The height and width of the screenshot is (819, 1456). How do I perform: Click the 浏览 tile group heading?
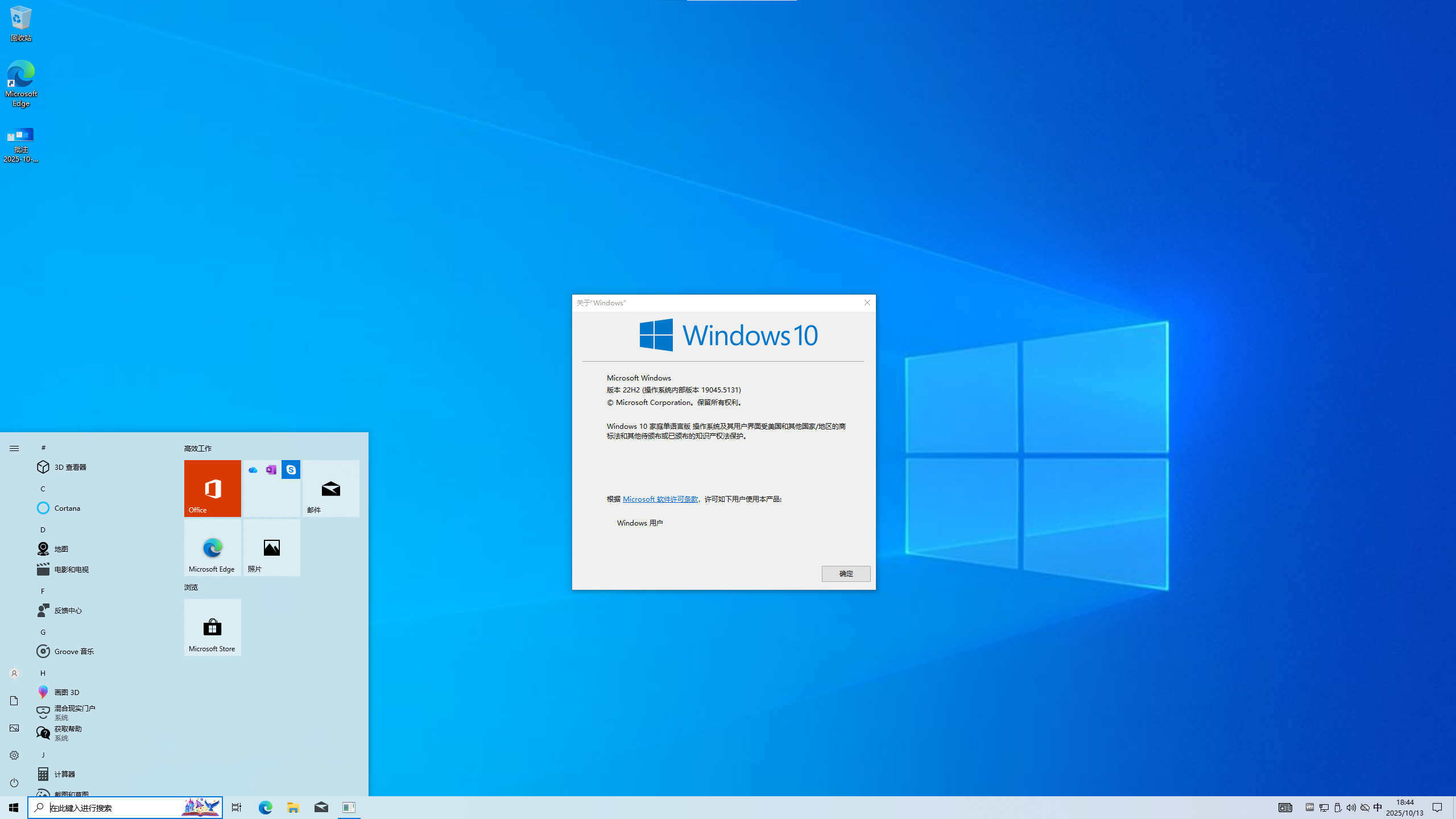191,588
